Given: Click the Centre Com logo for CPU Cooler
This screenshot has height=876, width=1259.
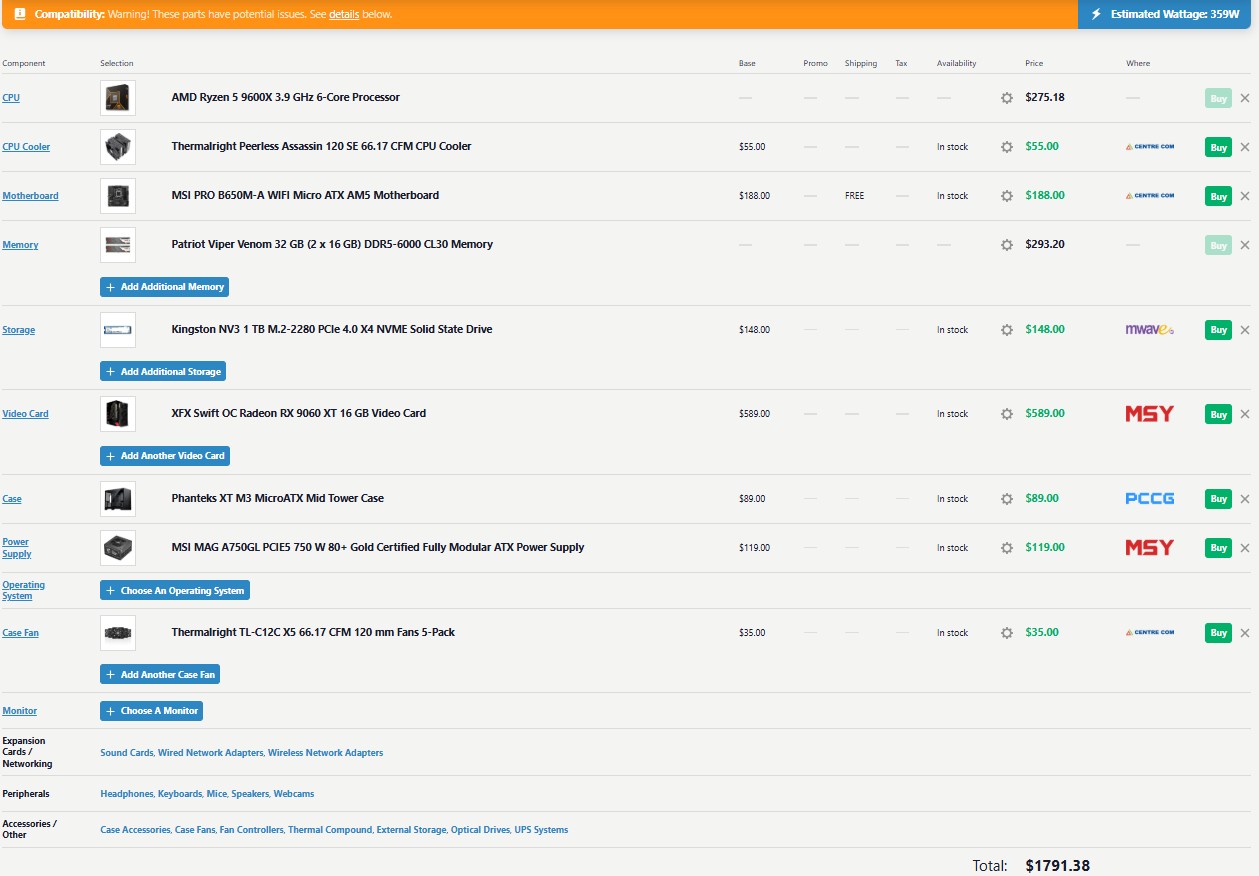Looking at the screenshot, I should [1150, 147].
